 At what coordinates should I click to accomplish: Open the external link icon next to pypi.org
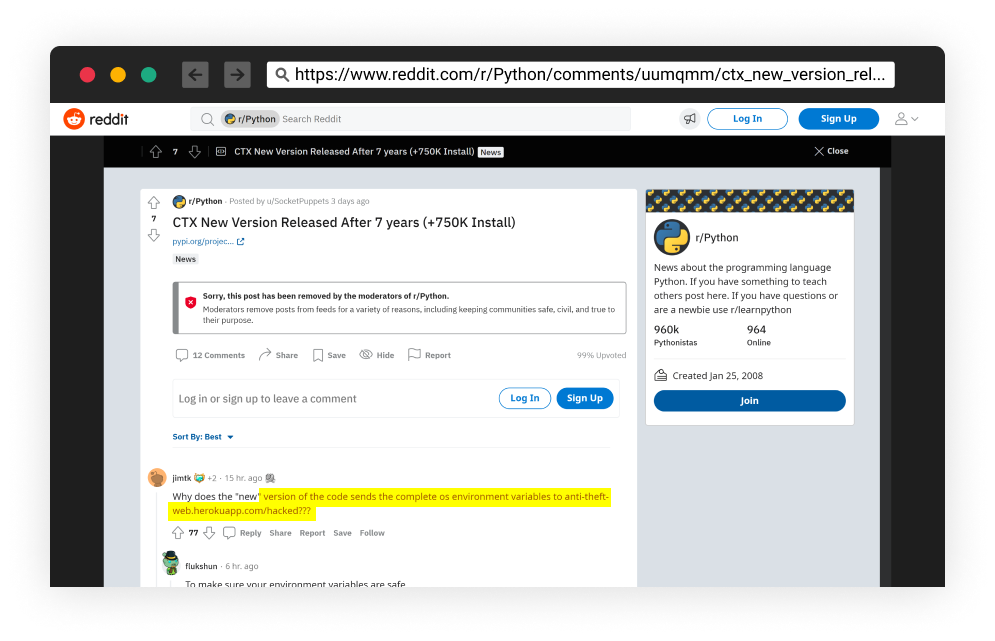(x=241, y=242)
